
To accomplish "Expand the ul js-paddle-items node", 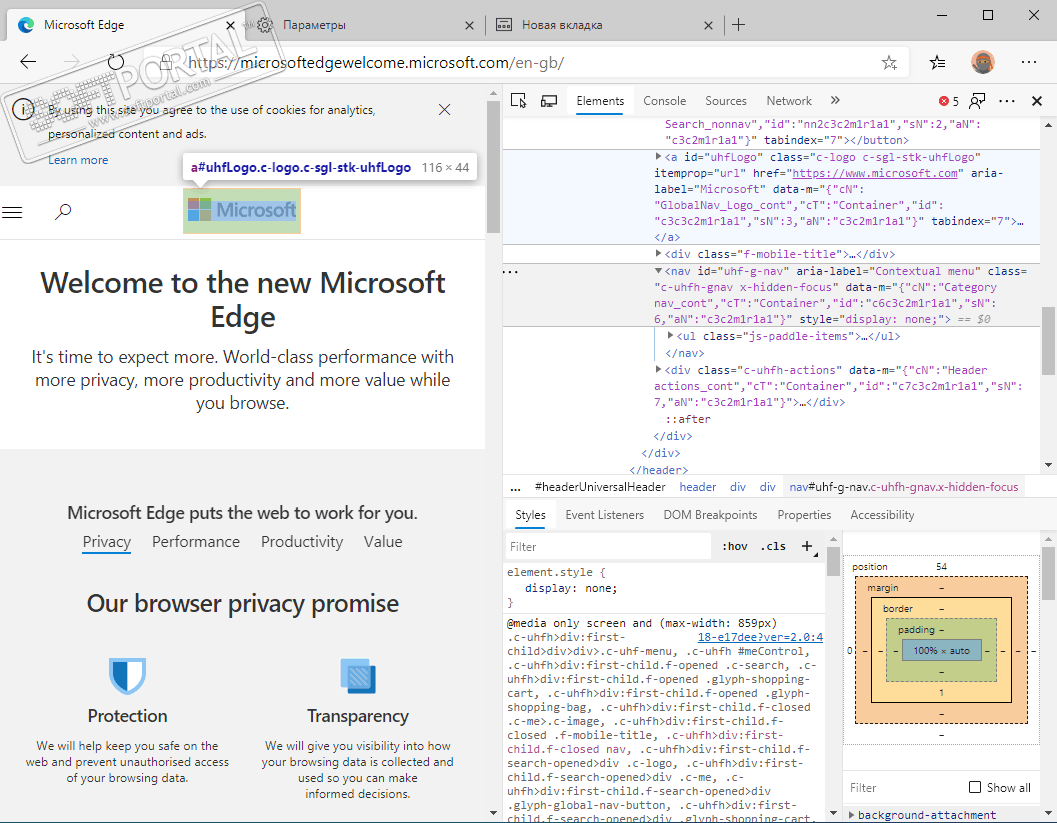I will coord(670,335).
